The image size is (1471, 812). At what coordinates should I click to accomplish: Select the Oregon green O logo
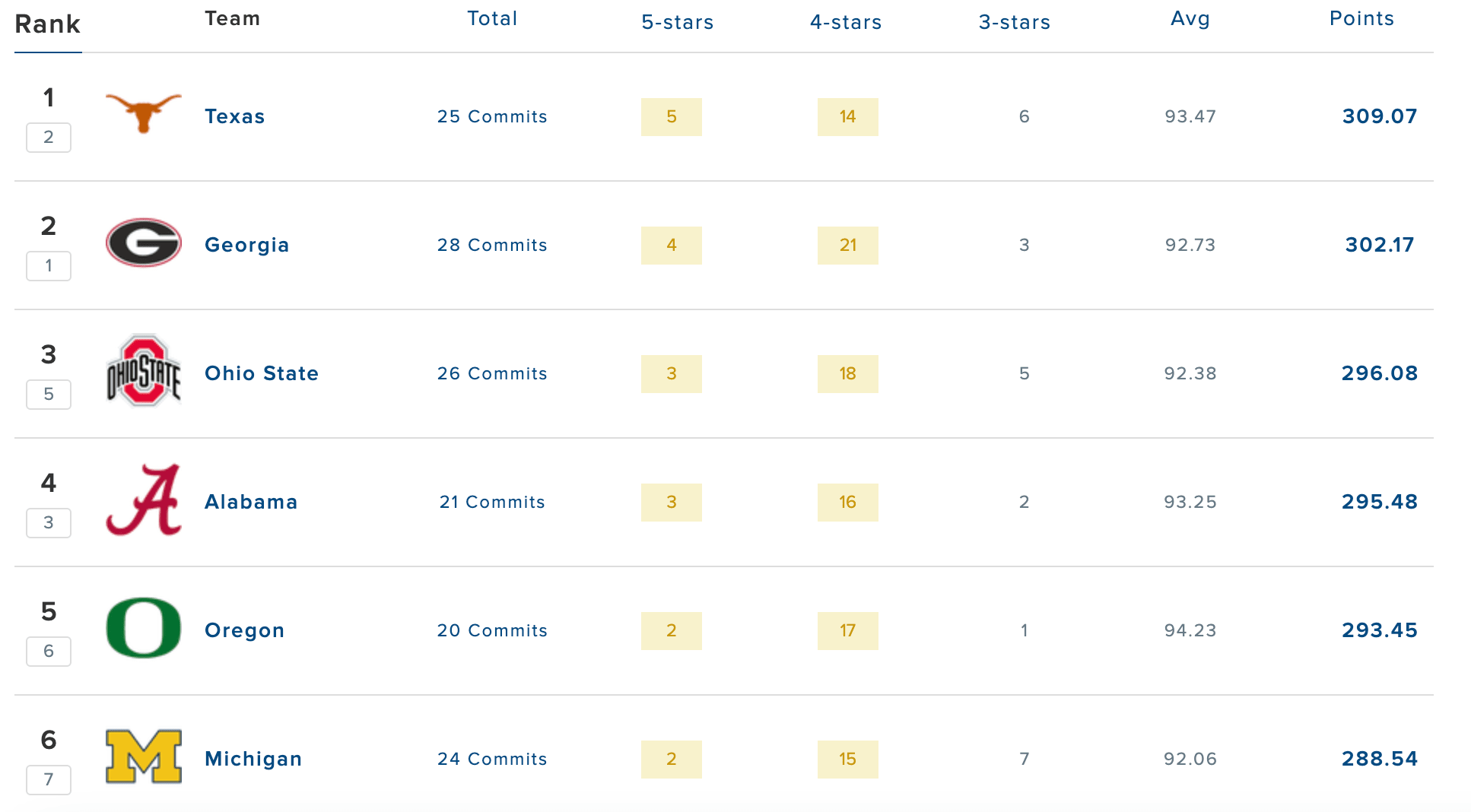(143, 628)
